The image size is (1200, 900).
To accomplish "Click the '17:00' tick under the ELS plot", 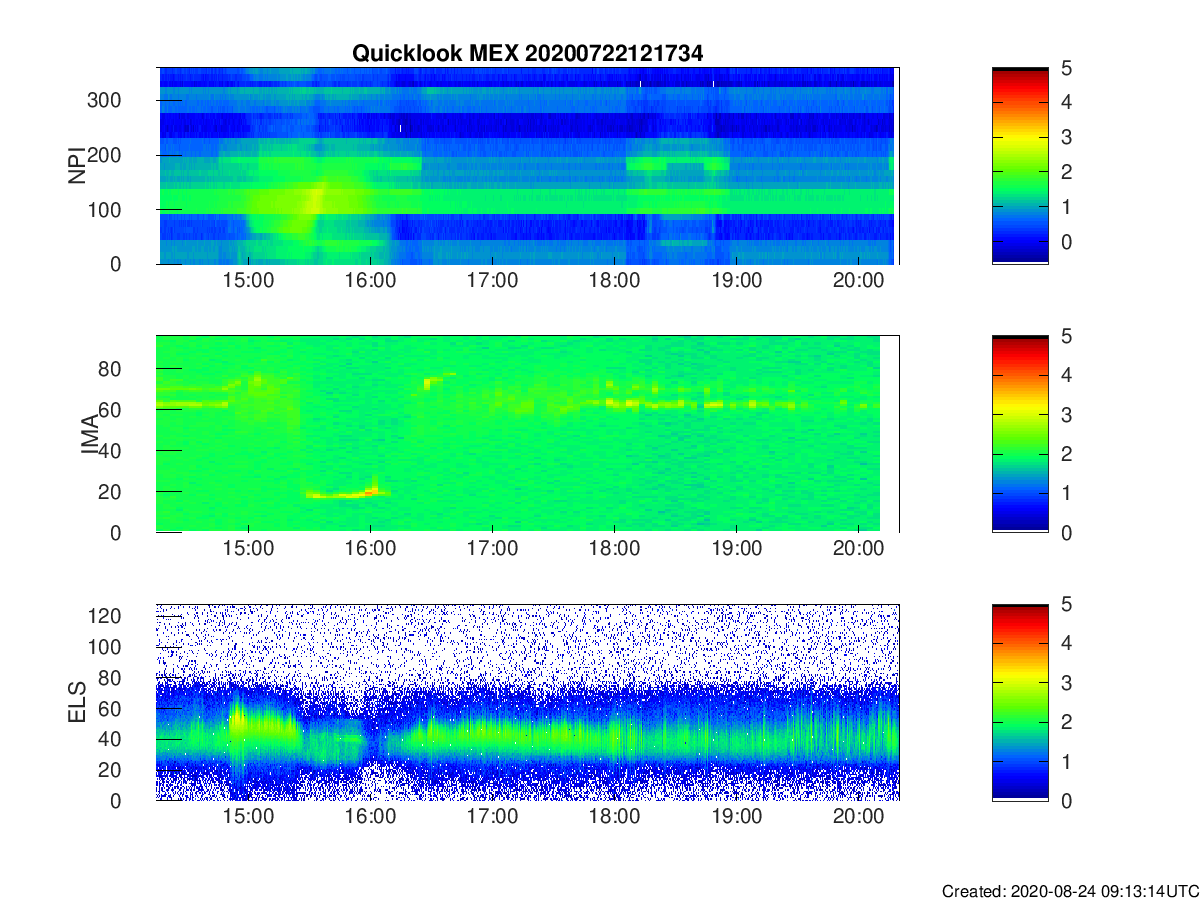I will coord(492,818).
